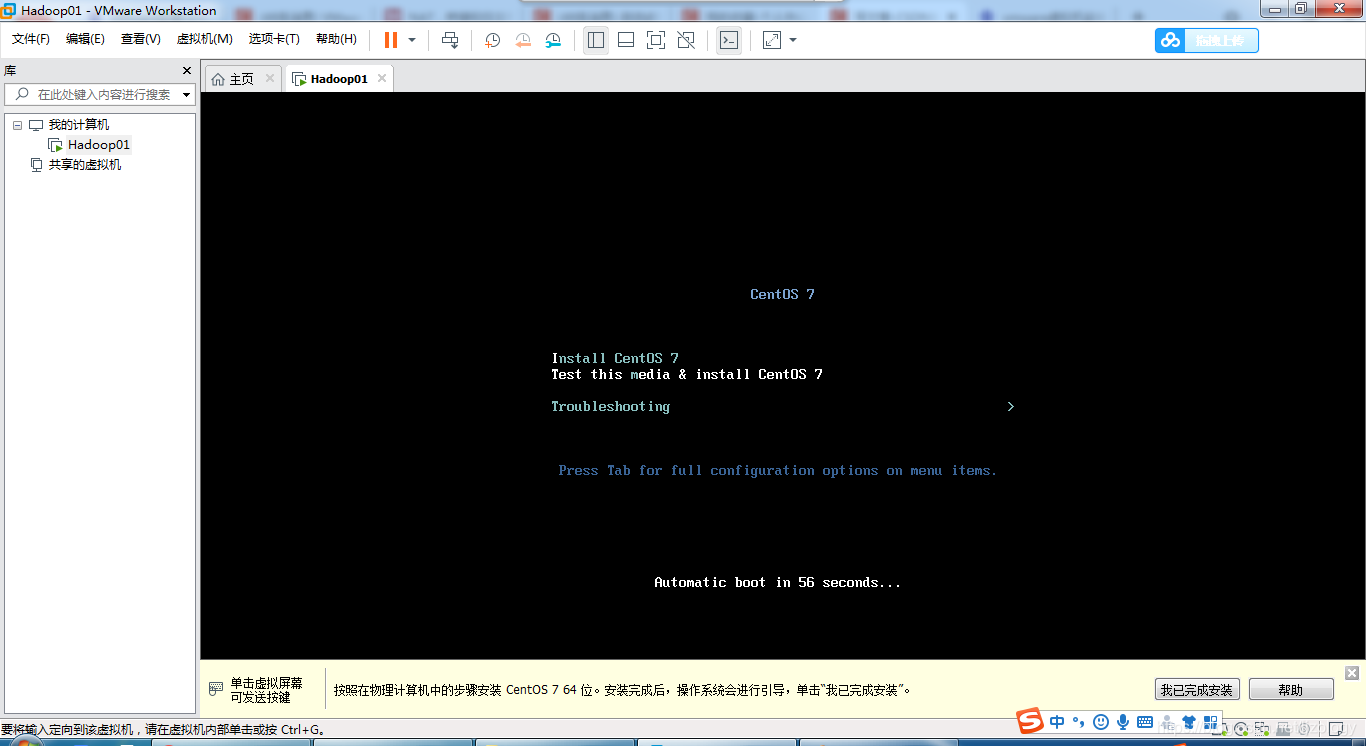Open the 编辑(E) menu
1366x746 pixels.
point(85,39)
